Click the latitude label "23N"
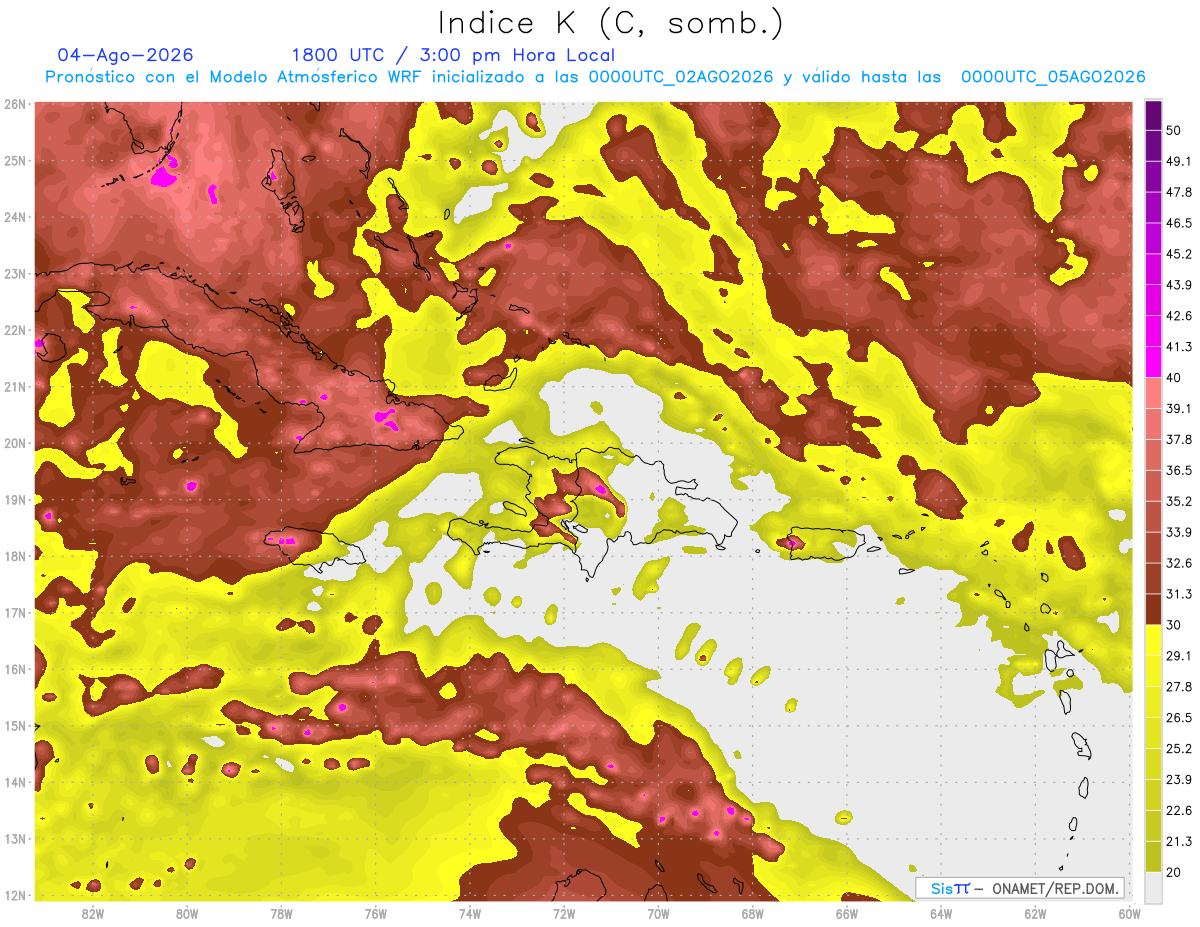 click(x=14, y=273)
